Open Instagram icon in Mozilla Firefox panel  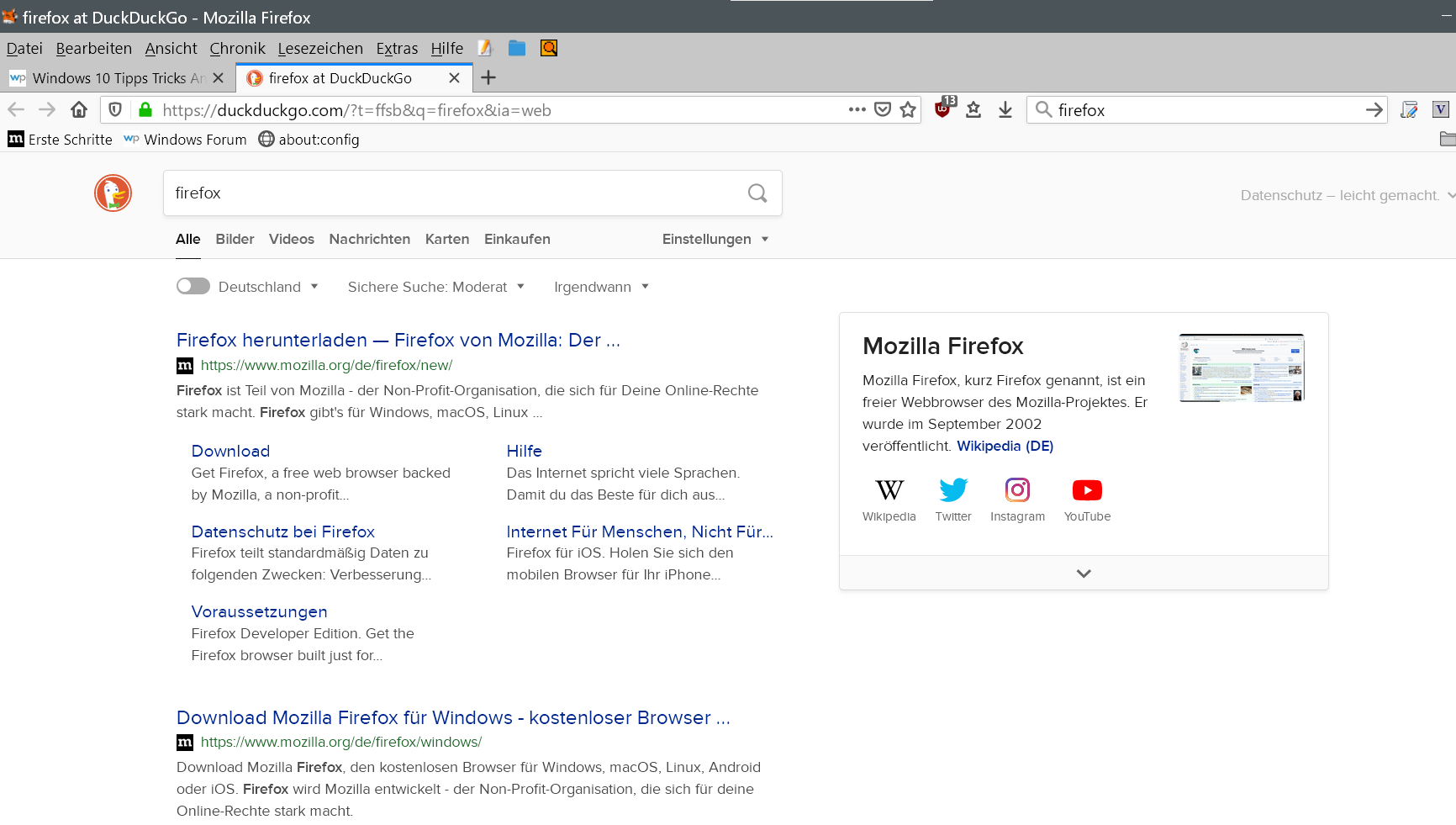1017,490
